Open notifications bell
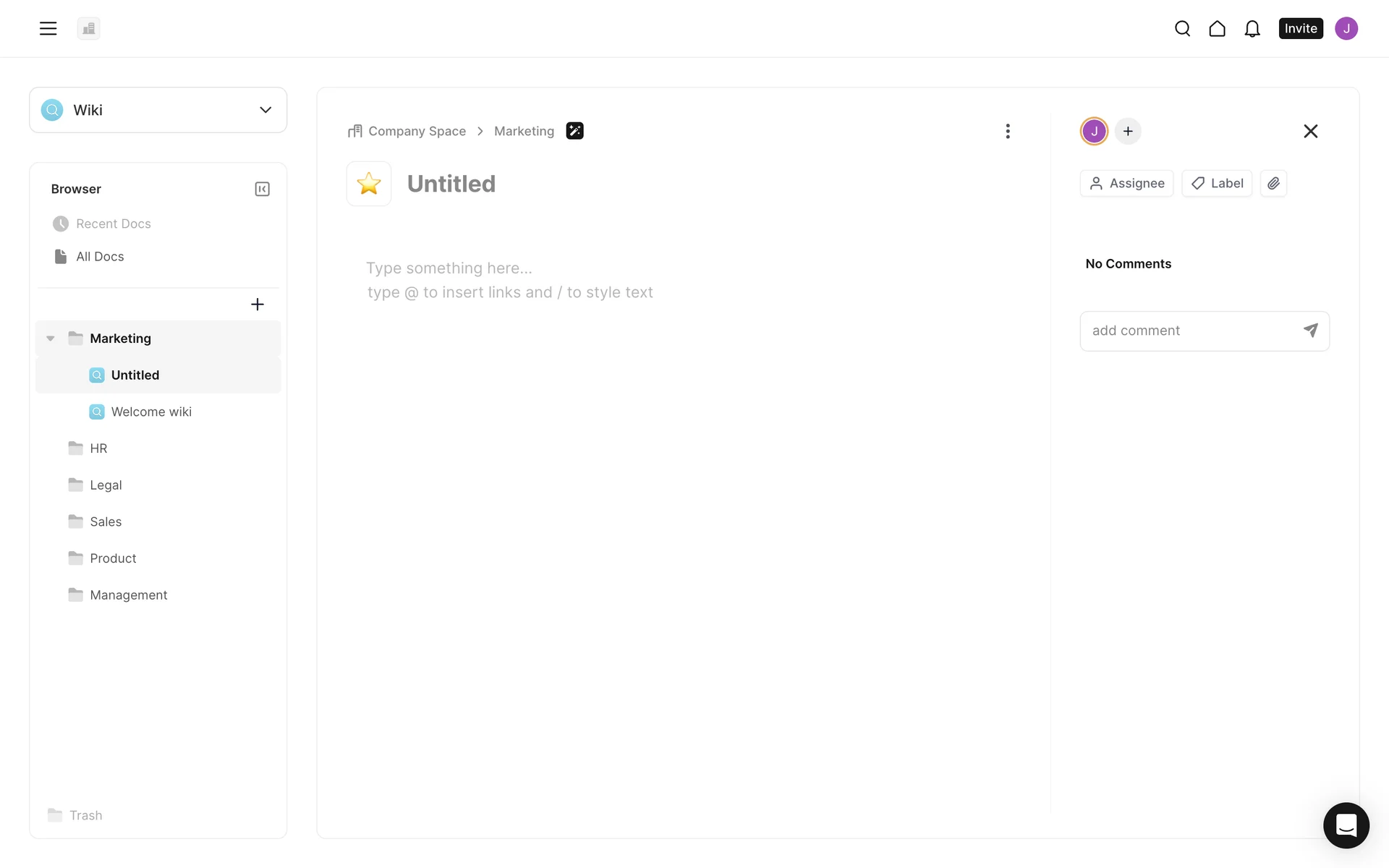This screenshot has width=1389, height=868. point(1252,28)
